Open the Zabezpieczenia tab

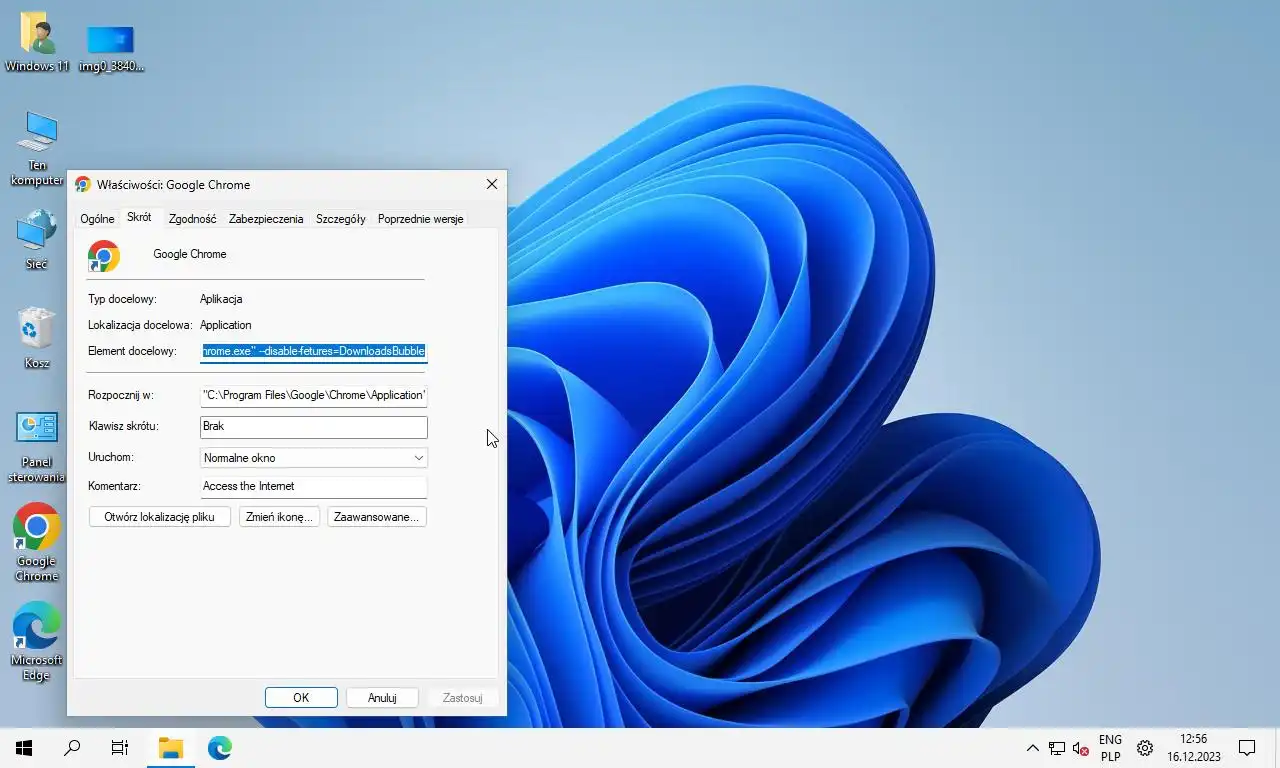(266, 219)
